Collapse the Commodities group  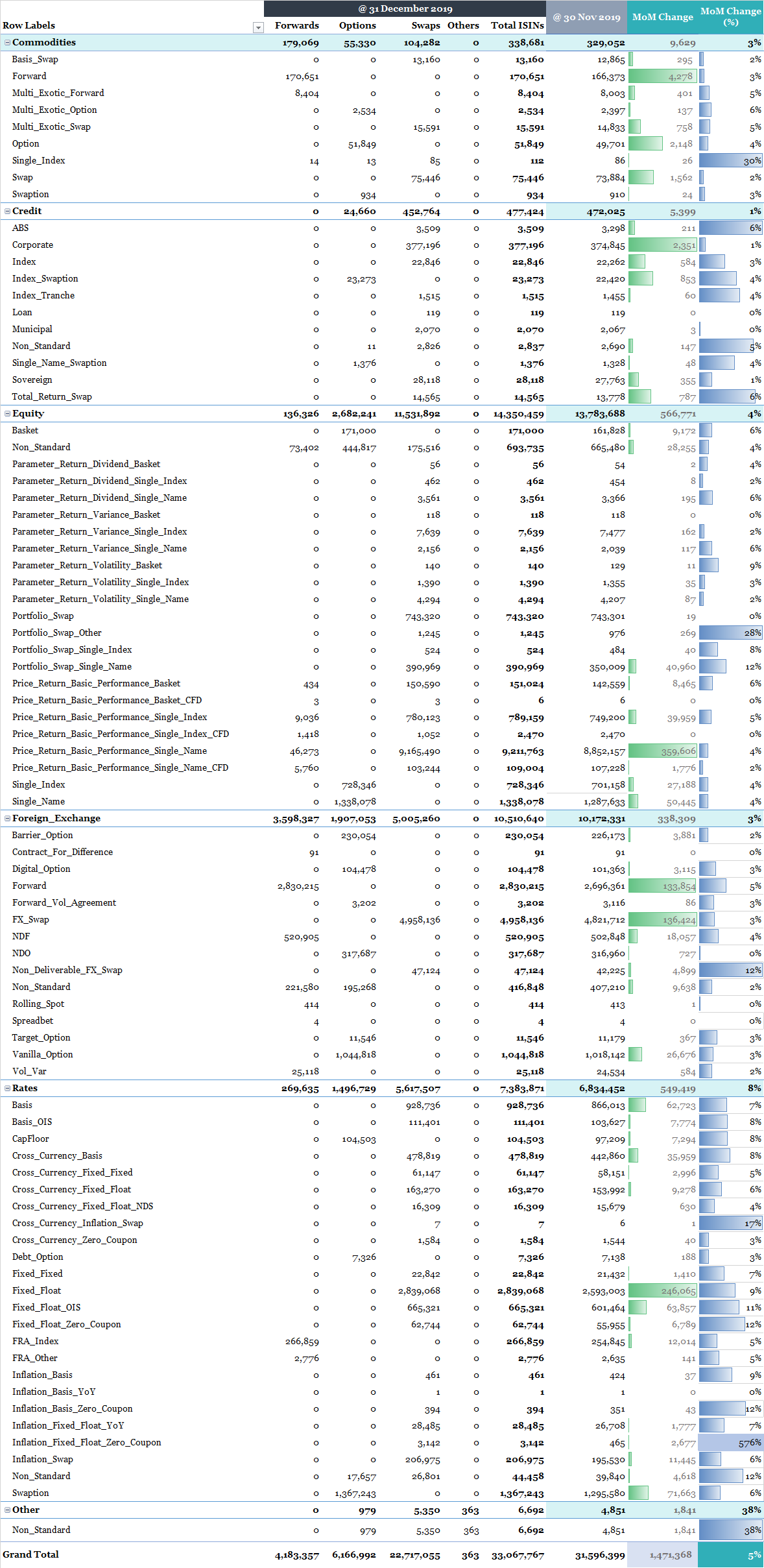coord(8,43)
